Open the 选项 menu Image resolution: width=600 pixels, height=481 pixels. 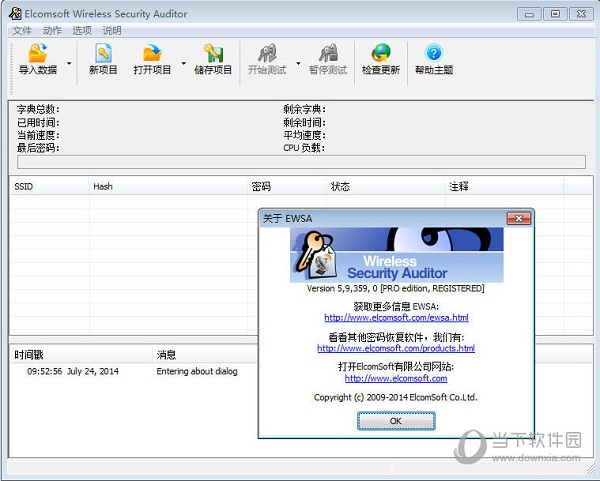(x=82, y=31)
